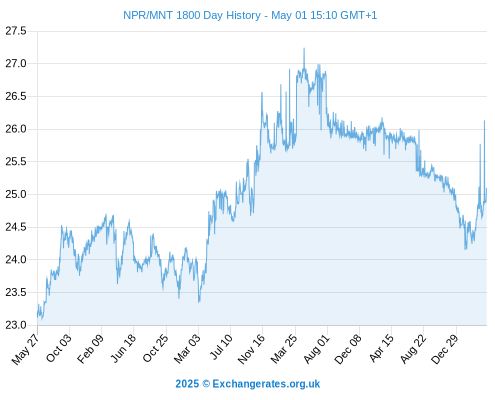
Task: Click the Nov 16 date label
Action: 251,349
